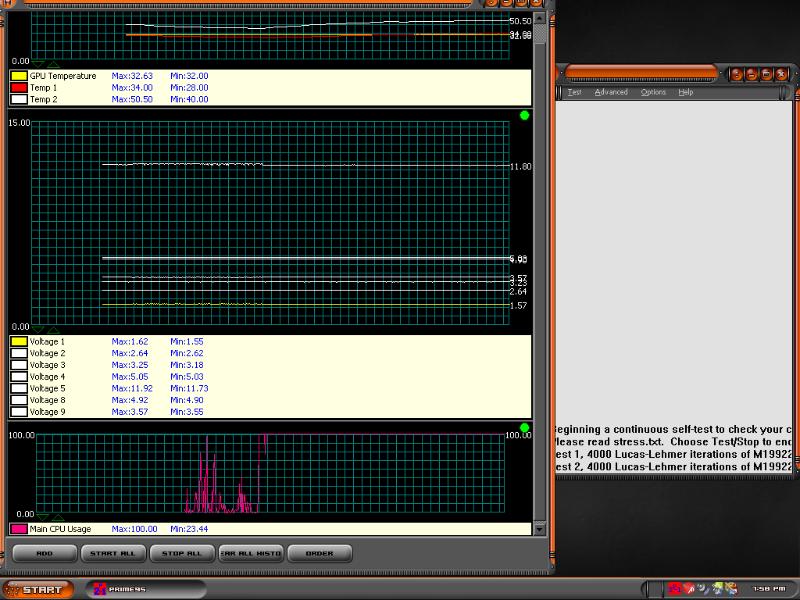Click the green status dot on CPU graph

click(x=525, y=428)
